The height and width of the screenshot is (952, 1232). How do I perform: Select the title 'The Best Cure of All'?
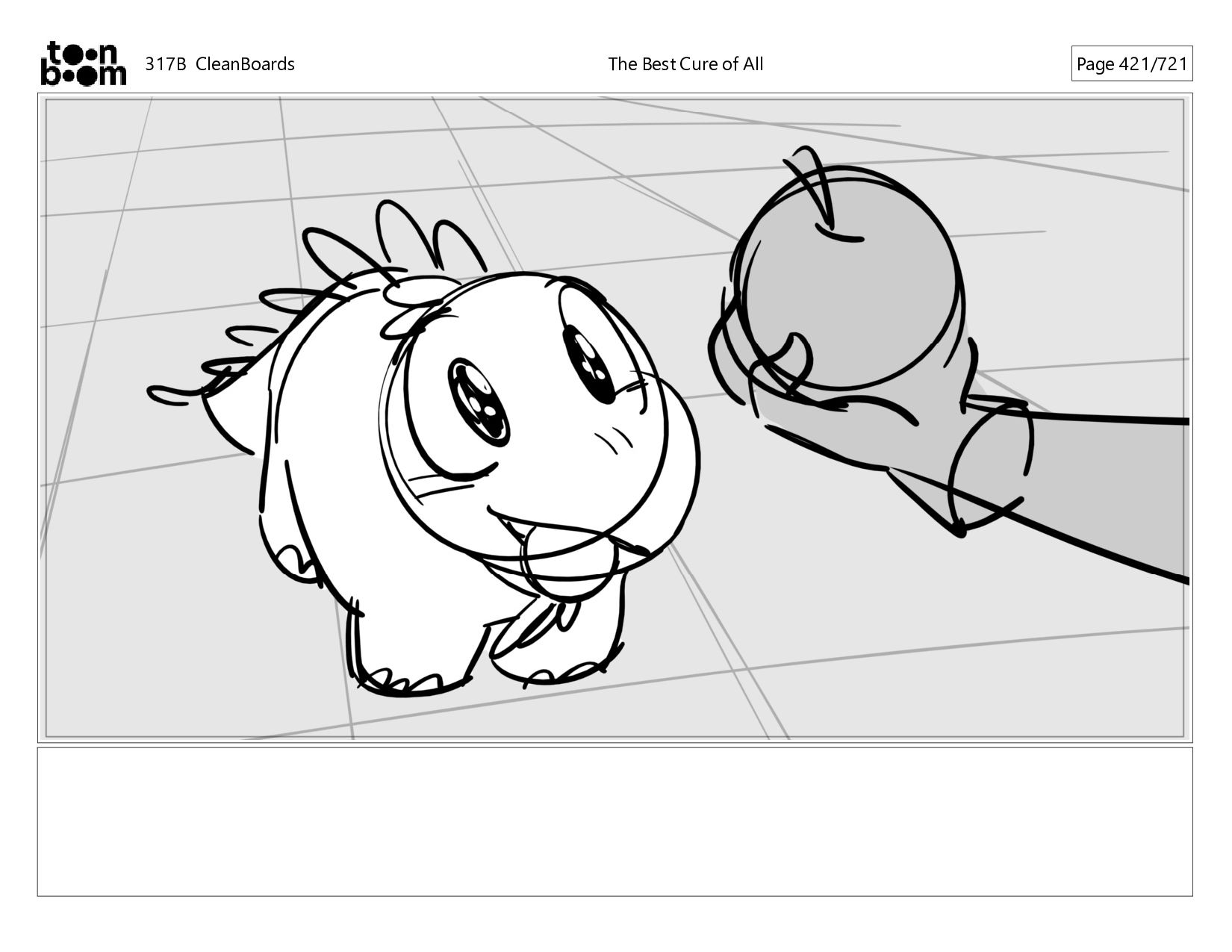[685, 64]
